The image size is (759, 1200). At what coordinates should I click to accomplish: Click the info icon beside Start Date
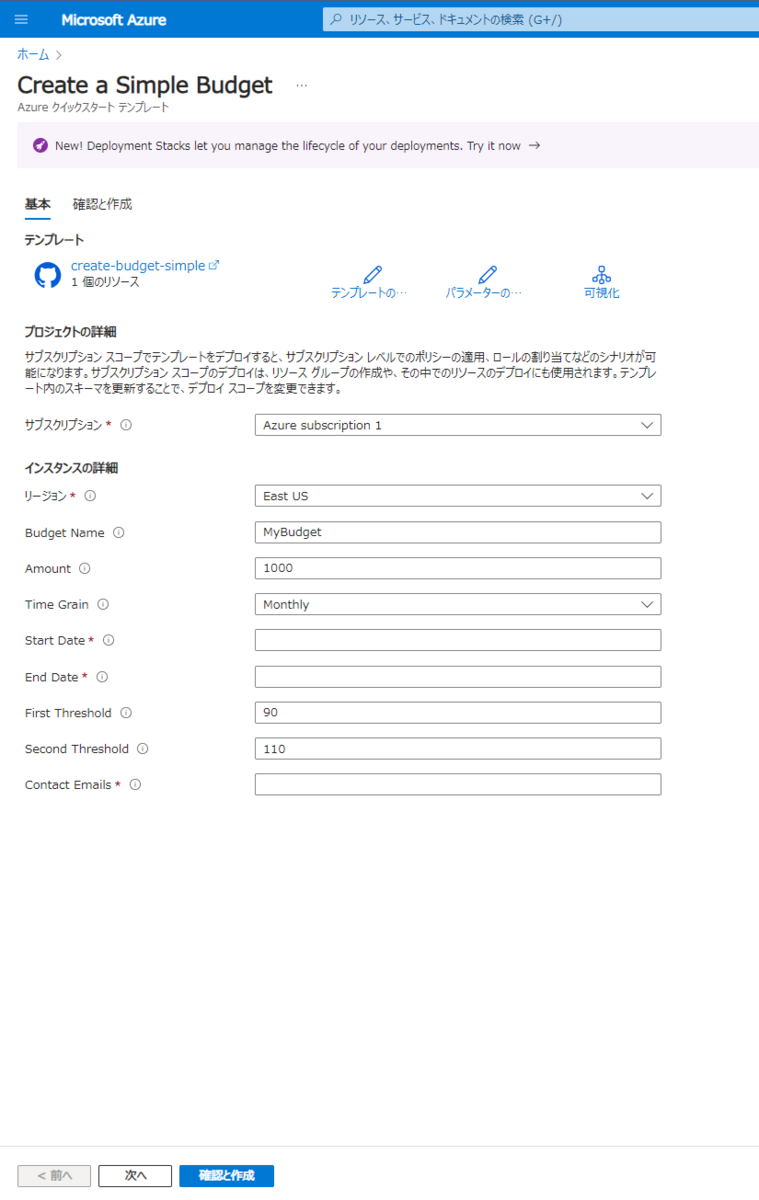pos(109,641)
